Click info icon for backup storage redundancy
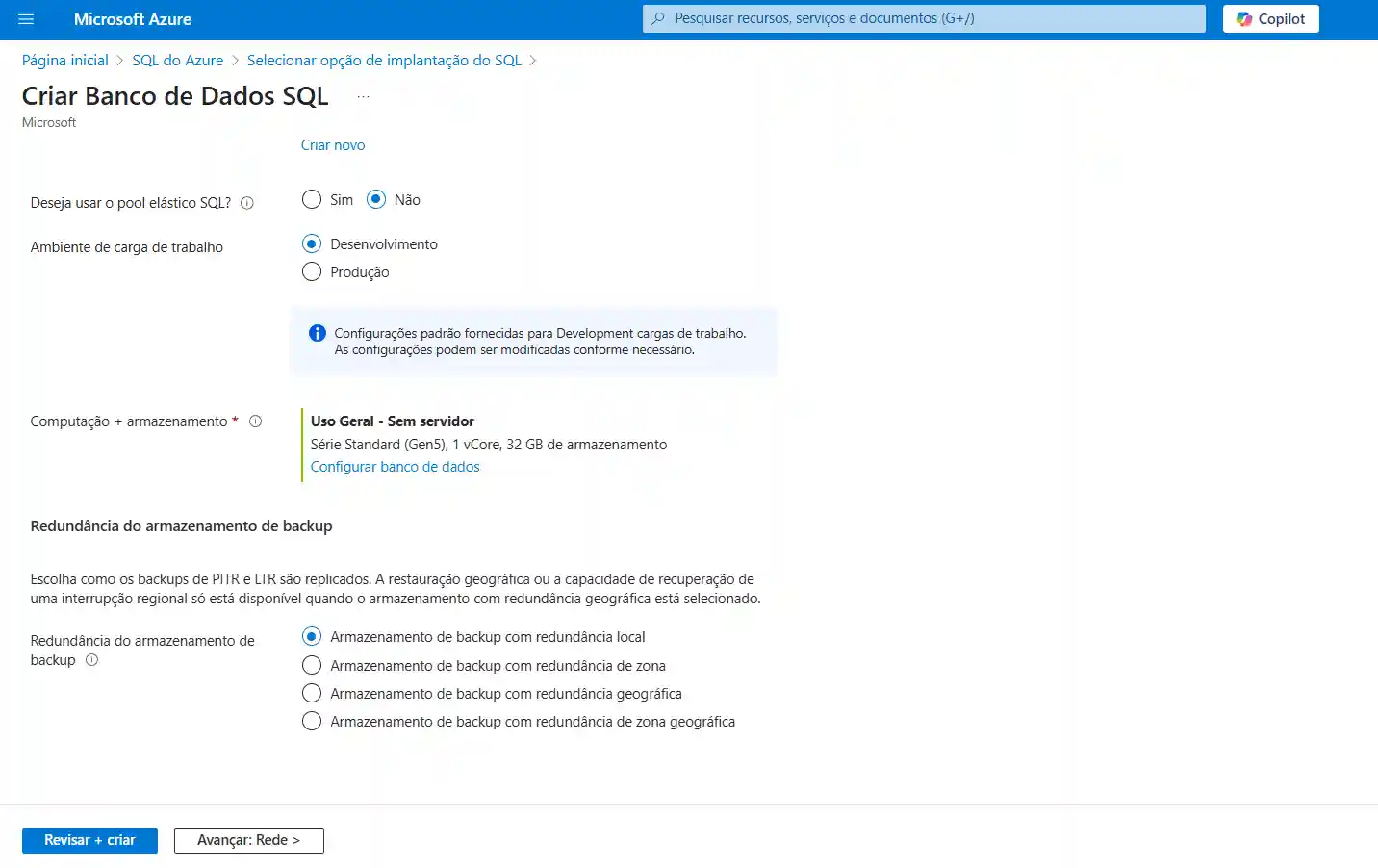The image size is (1378, 868). coord(92,660)
